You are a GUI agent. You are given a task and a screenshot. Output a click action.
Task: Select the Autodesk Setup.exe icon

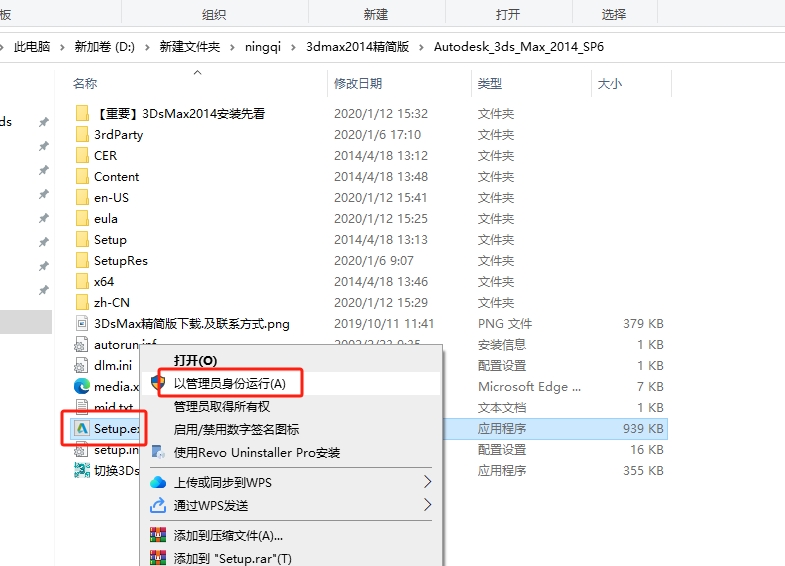pyautogui.click(x=82, y=428)
